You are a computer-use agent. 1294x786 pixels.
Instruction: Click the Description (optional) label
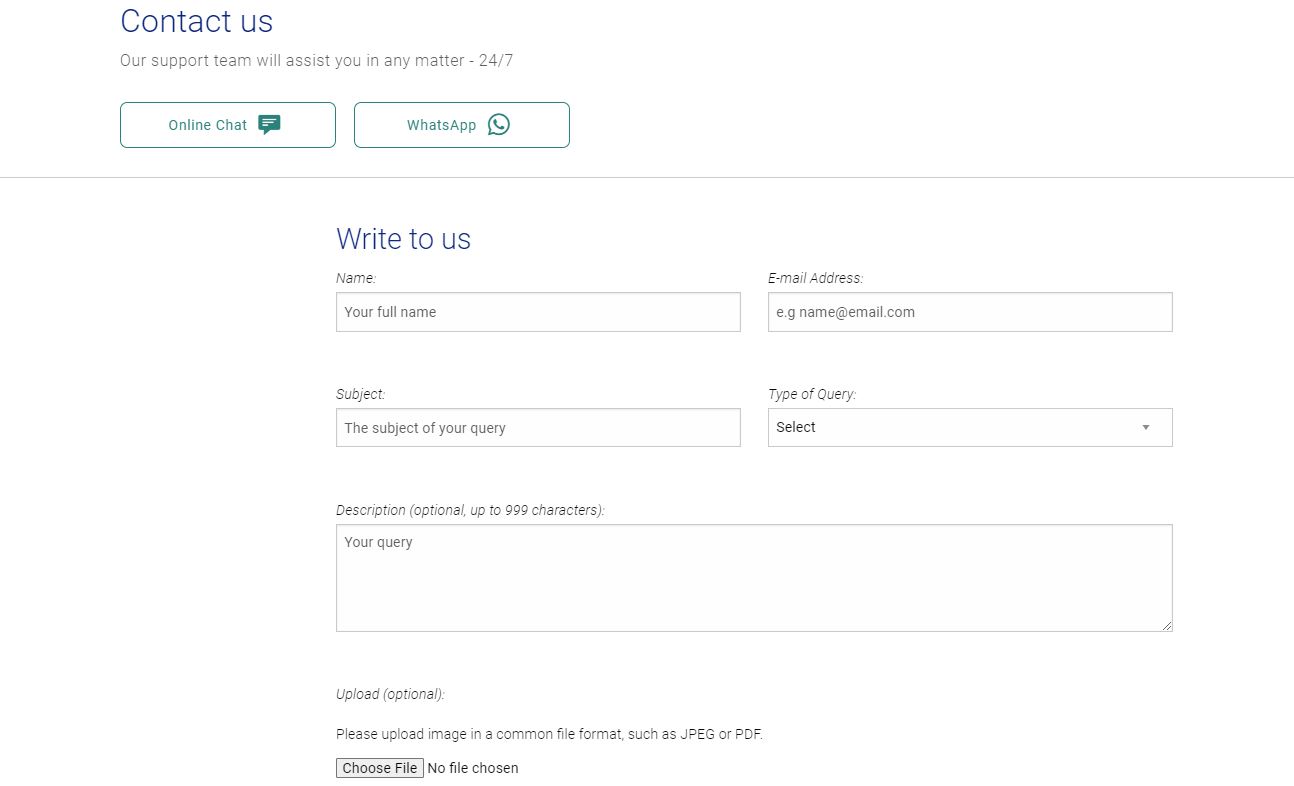click(x=470, y=510)
